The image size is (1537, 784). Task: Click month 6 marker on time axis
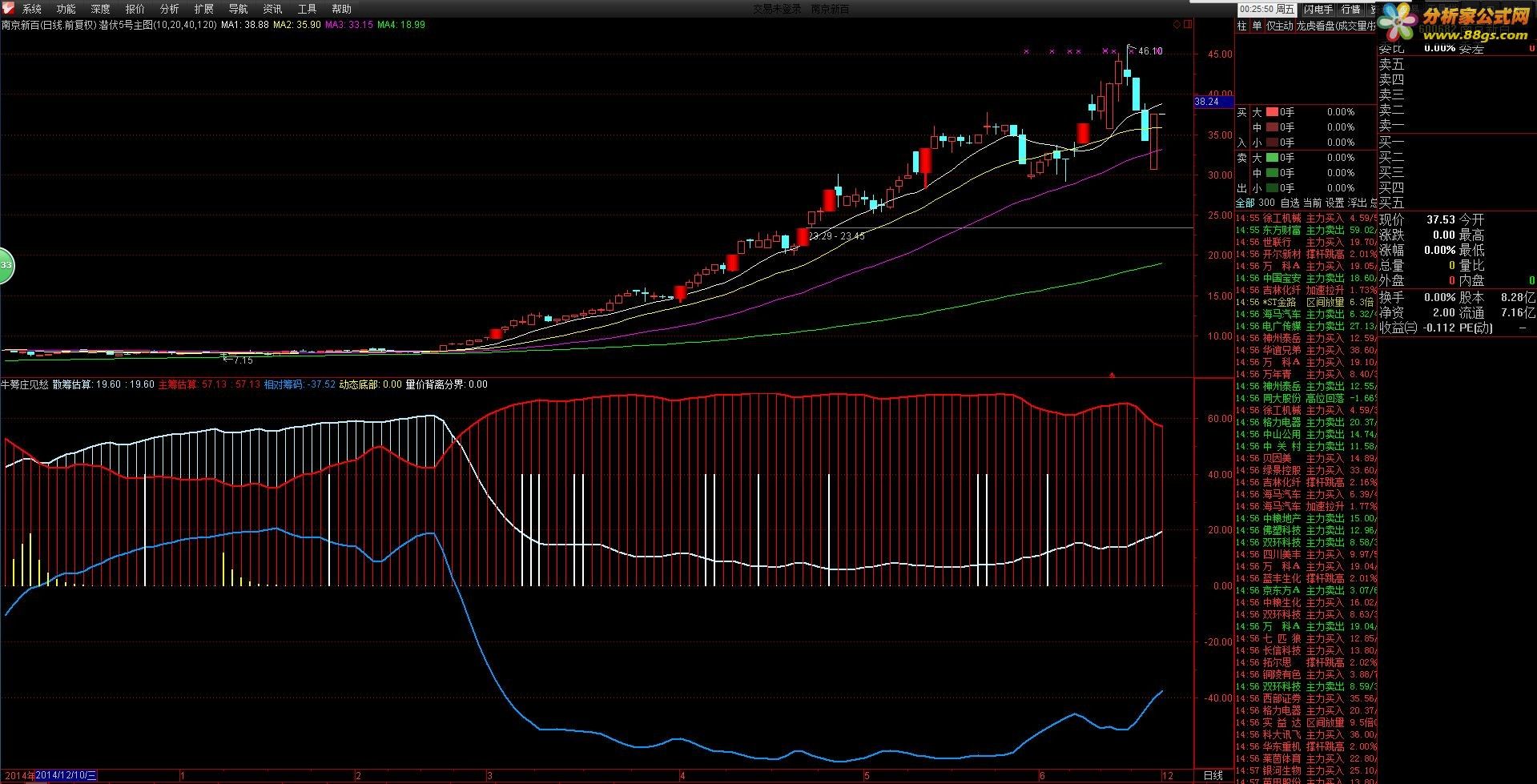click(1041, 775)
